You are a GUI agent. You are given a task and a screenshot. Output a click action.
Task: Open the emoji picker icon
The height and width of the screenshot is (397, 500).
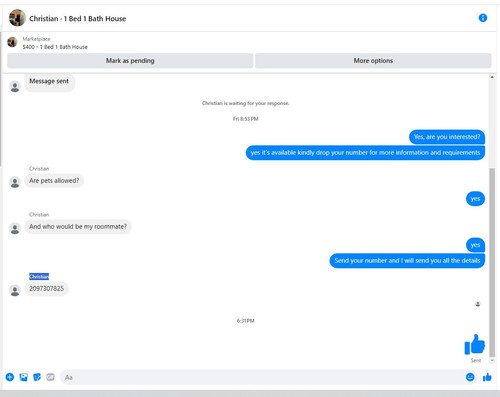click(x=470, y=377)
